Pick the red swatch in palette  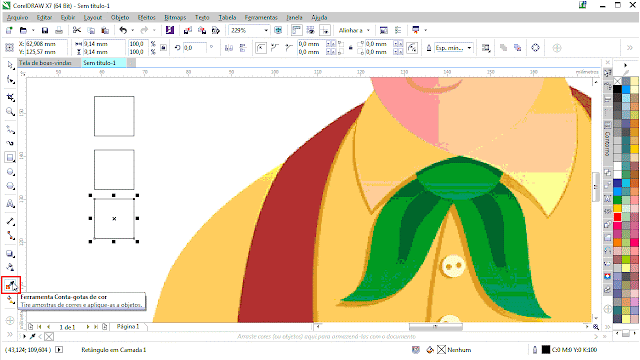[618, 216]
